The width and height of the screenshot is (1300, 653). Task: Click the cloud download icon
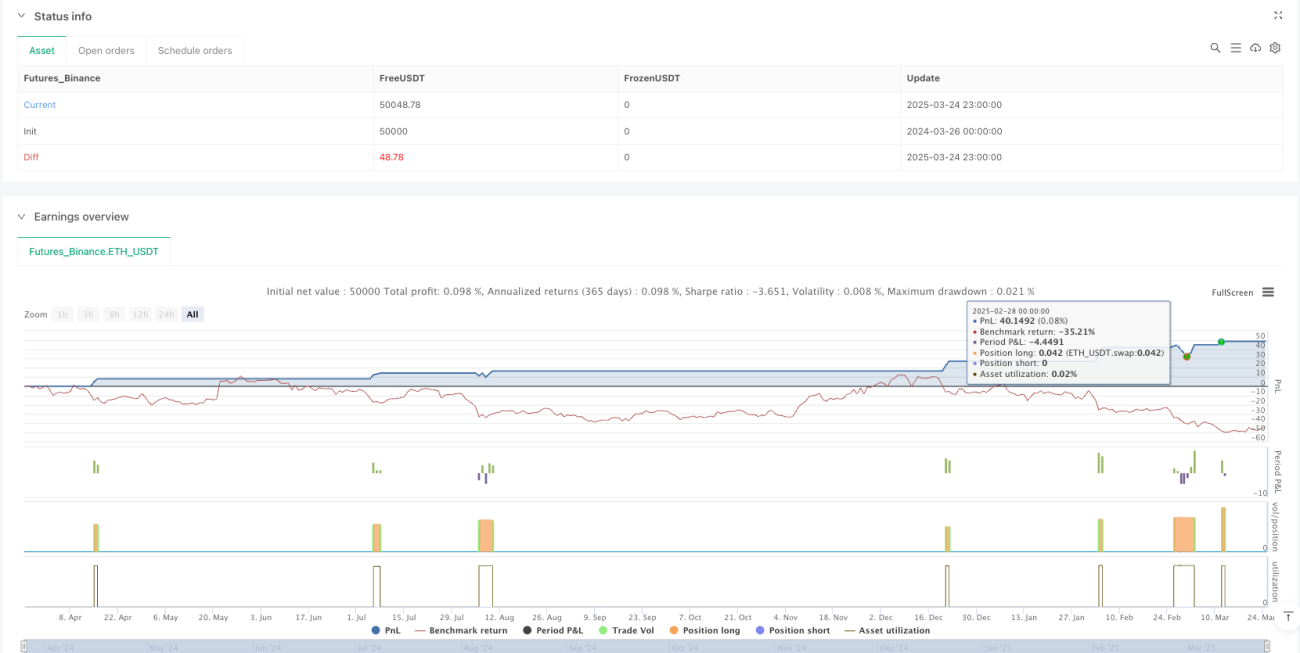[x=1256, y=48]
